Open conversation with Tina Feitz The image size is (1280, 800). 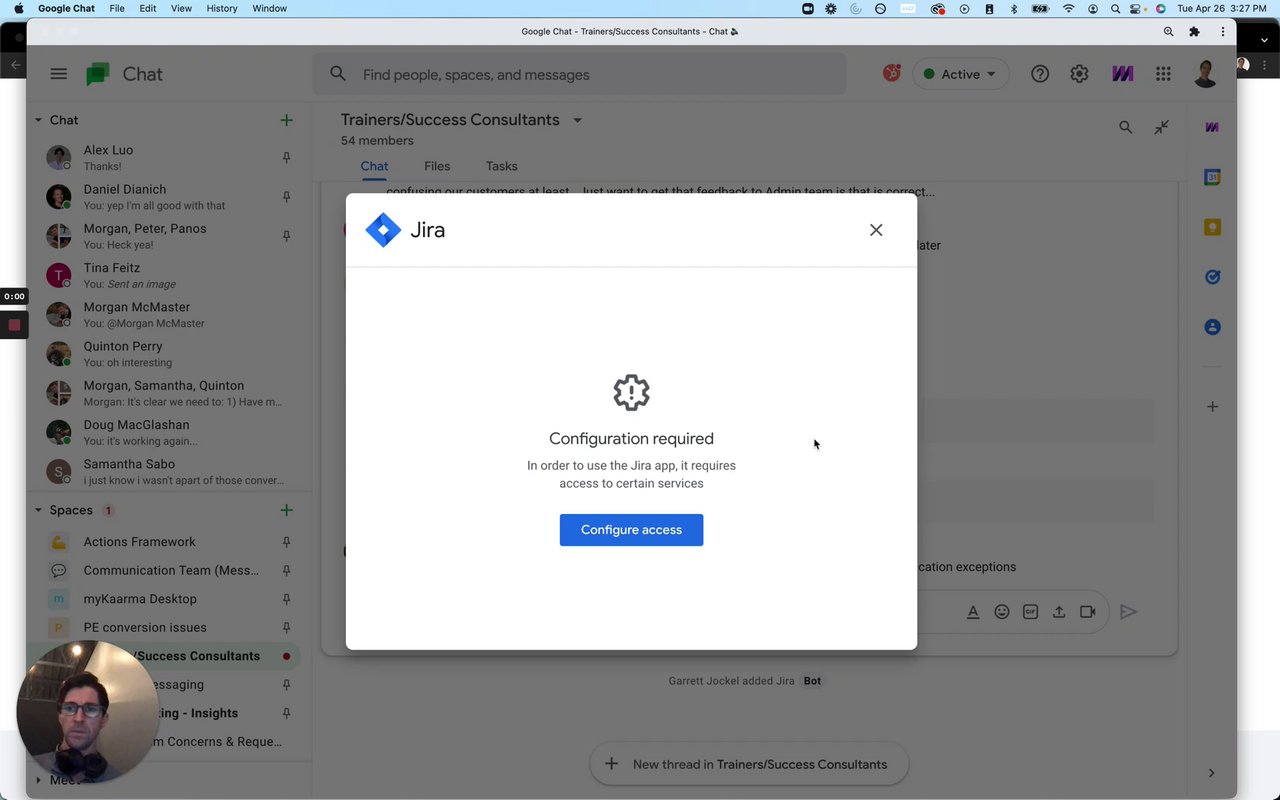pyautogui.click(x=168, y=275)
